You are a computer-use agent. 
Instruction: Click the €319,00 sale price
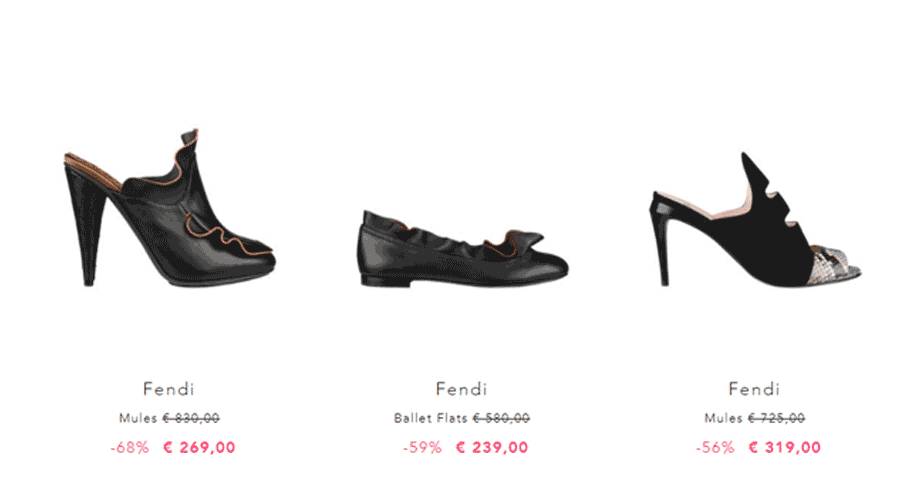785,447
